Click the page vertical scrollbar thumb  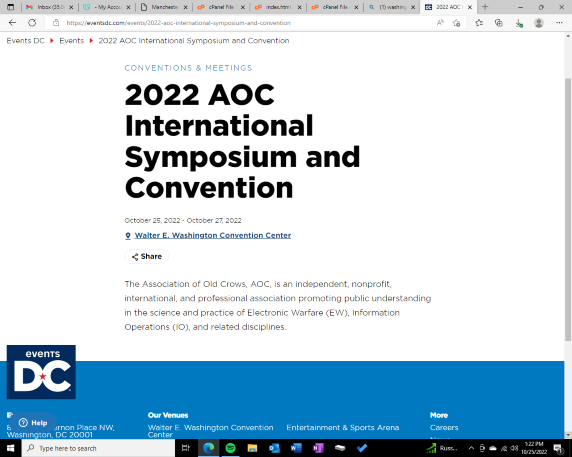pos(568,210)
